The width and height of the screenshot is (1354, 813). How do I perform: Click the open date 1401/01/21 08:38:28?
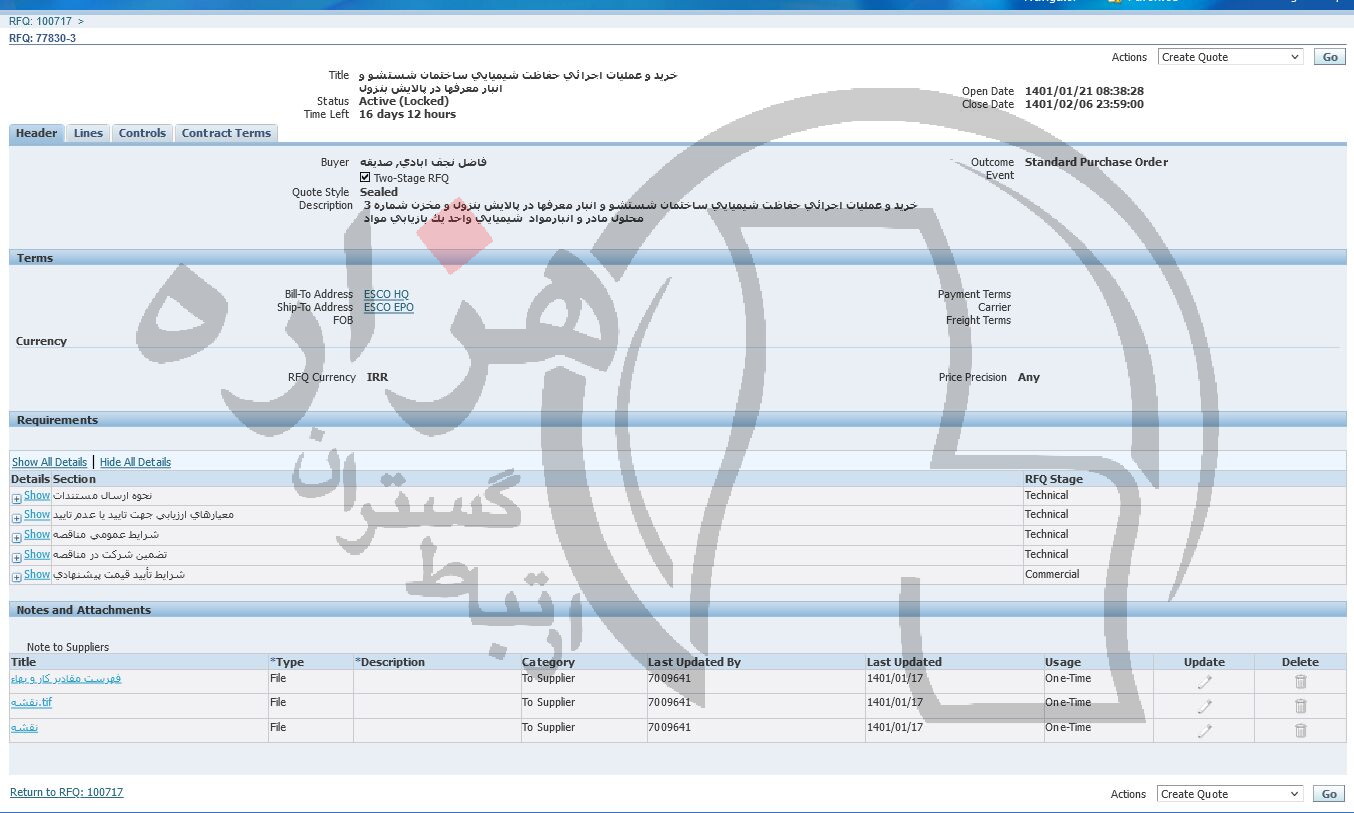click(1084, 91)
